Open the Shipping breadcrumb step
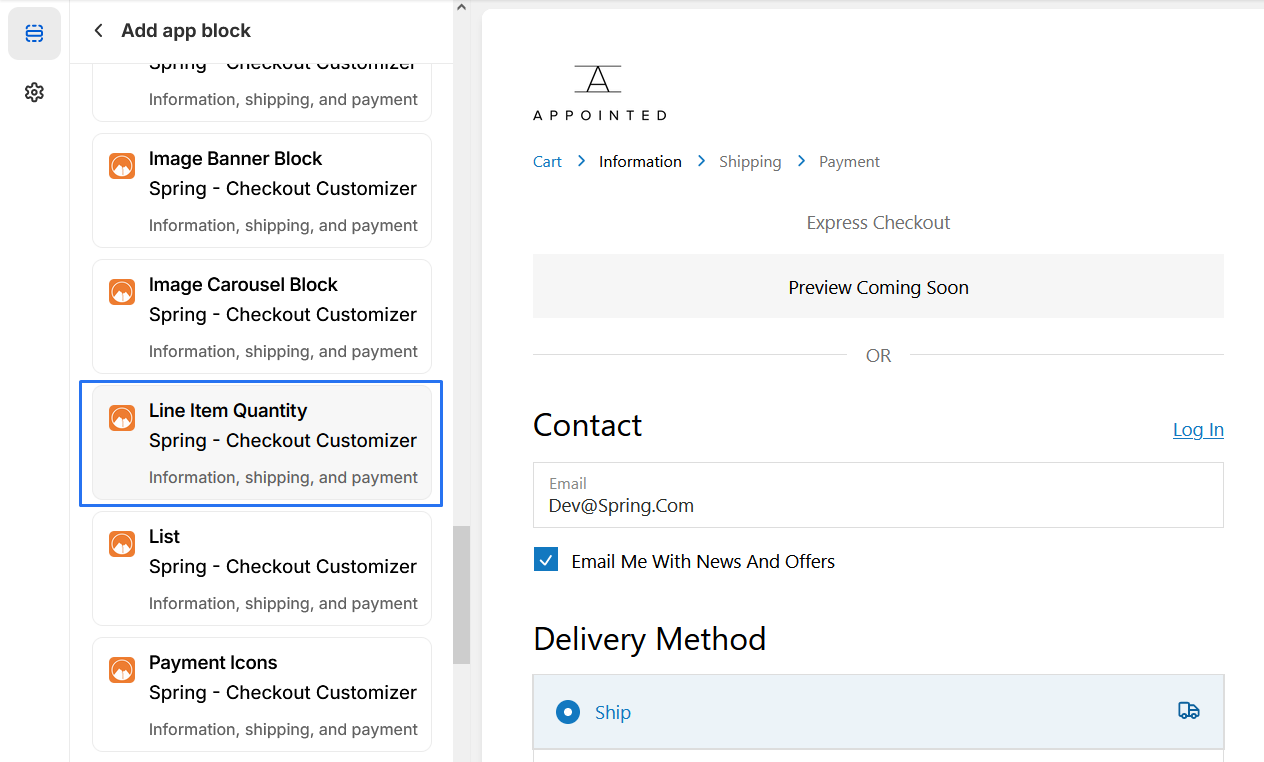Viewport: 1264px width, 762px height. tap(750, 162)
